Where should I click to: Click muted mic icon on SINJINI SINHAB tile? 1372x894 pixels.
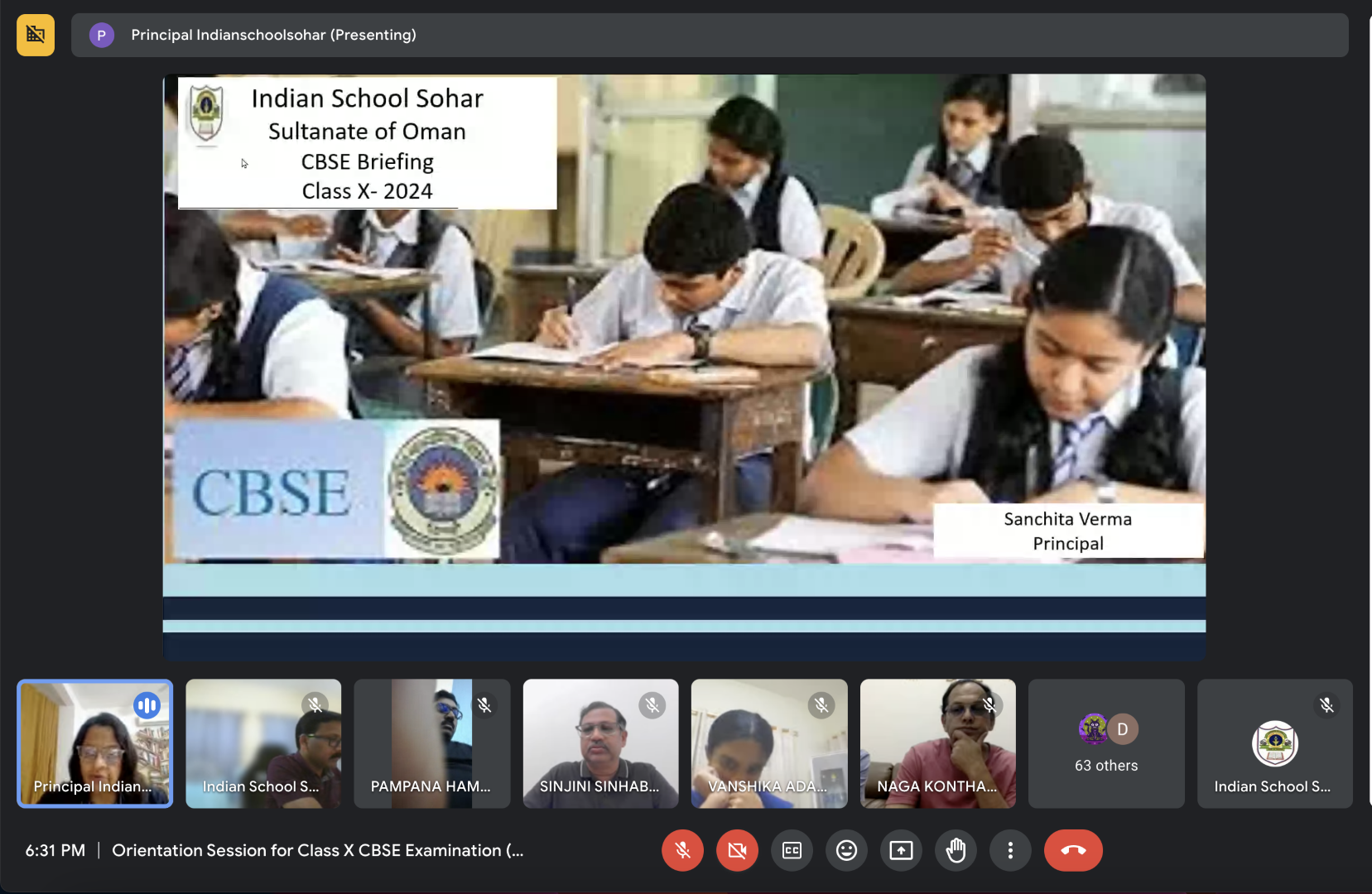652,705
